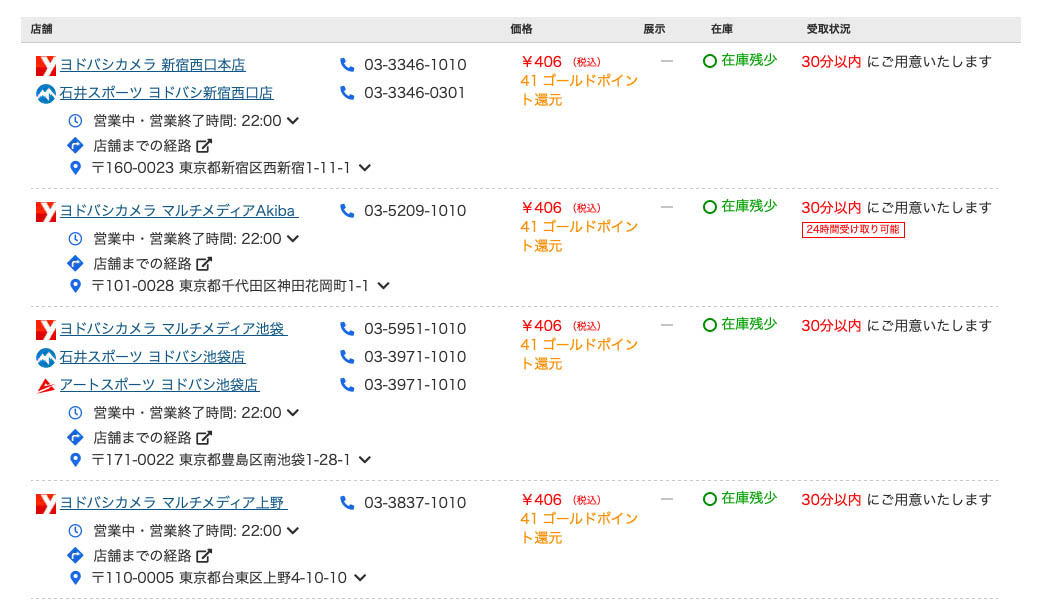Click Yodobashi logo icon beside マルチメディア上野
This screenshot has width=1041, height=608.
[46, 504]
